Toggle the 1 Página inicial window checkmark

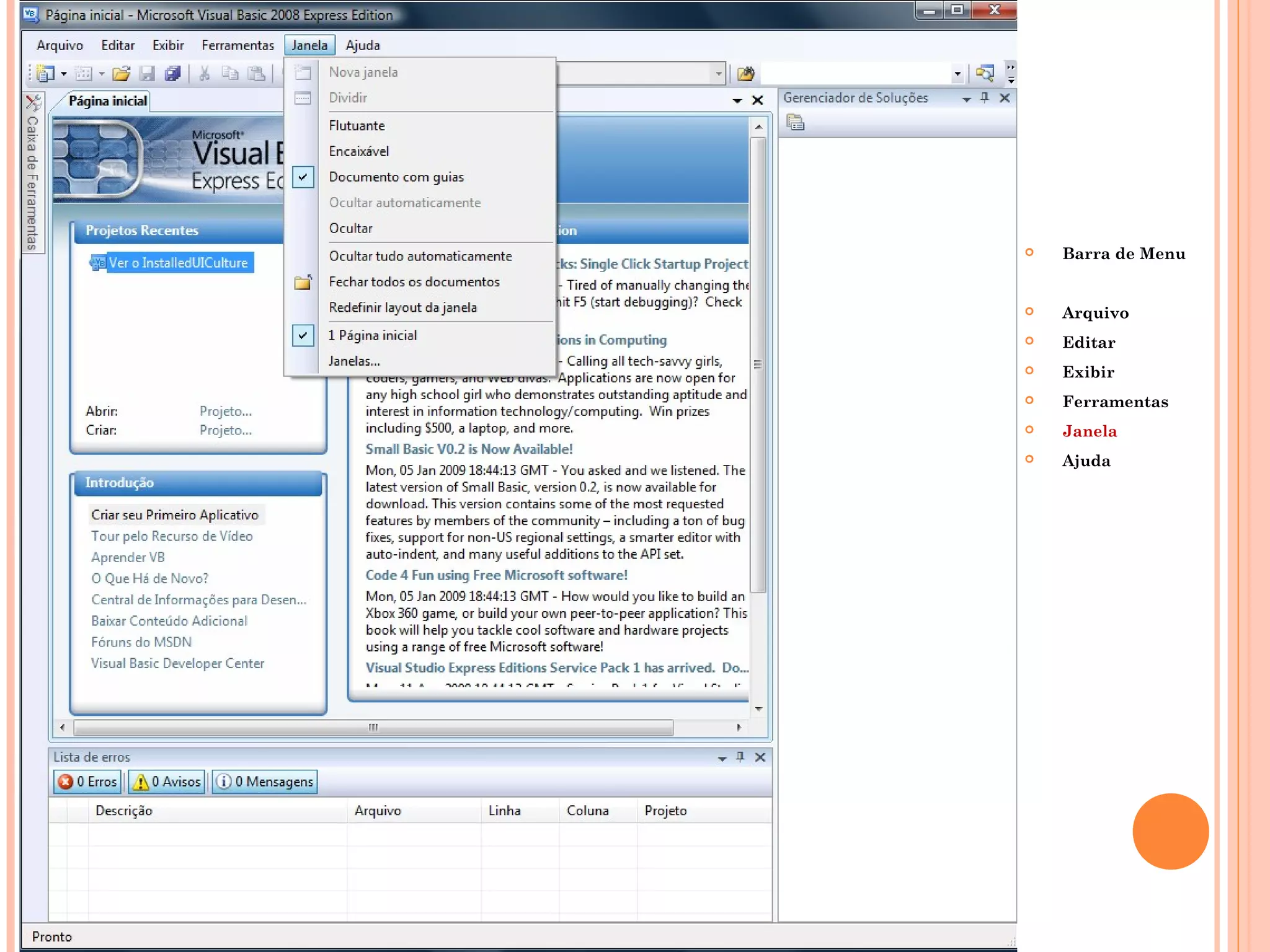[x=303, y=335]
